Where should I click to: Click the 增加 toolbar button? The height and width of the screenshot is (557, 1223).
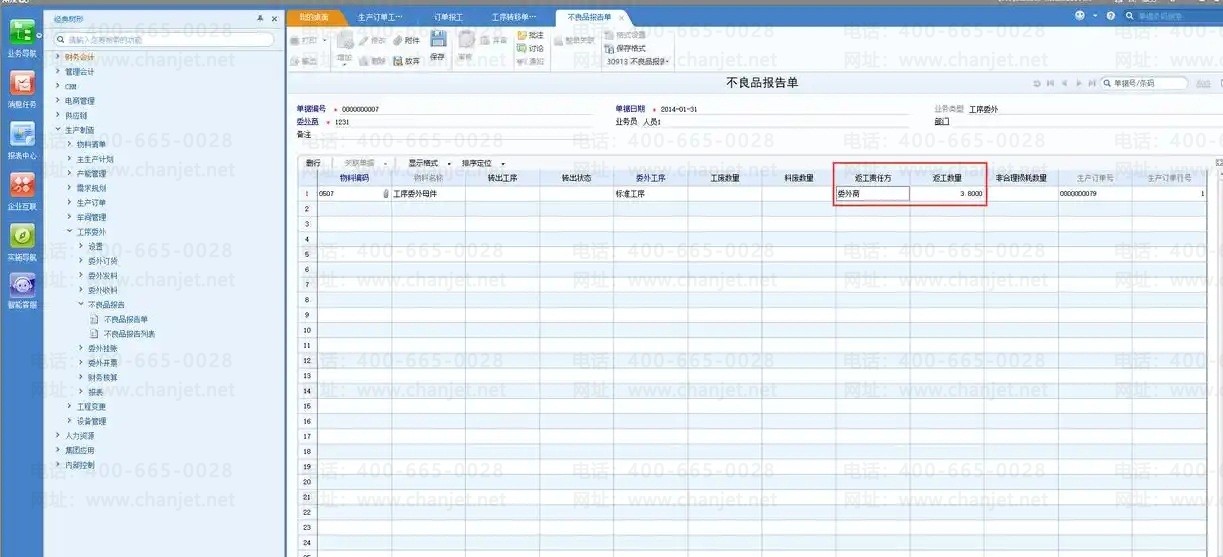[345, 48]
